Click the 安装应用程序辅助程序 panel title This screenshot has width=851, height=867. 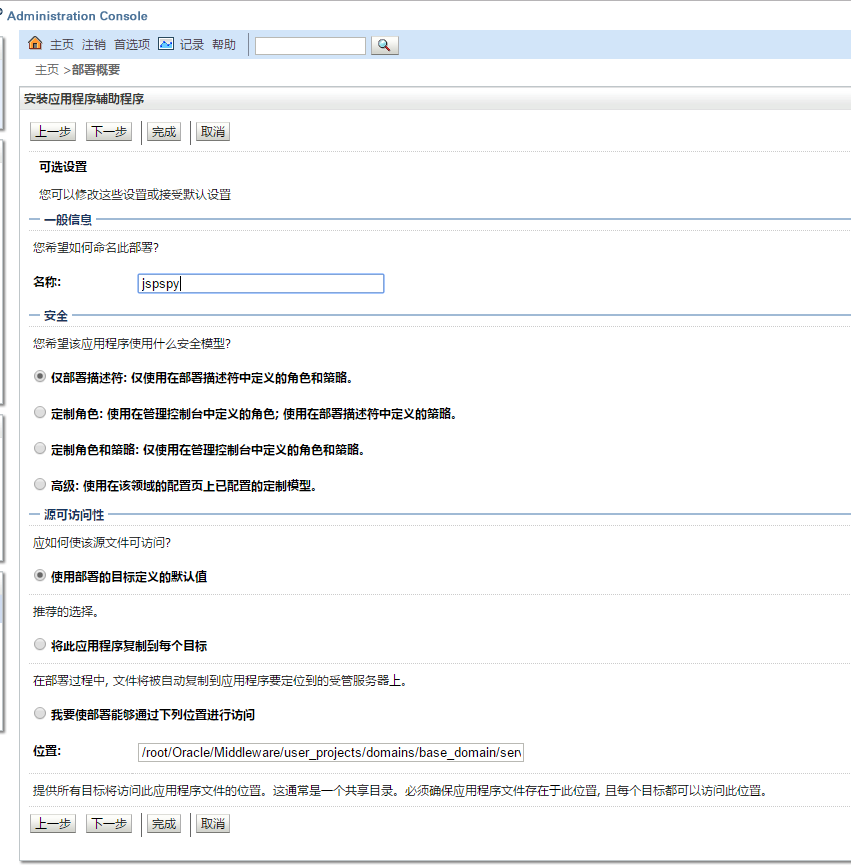[x=84, y=99]
